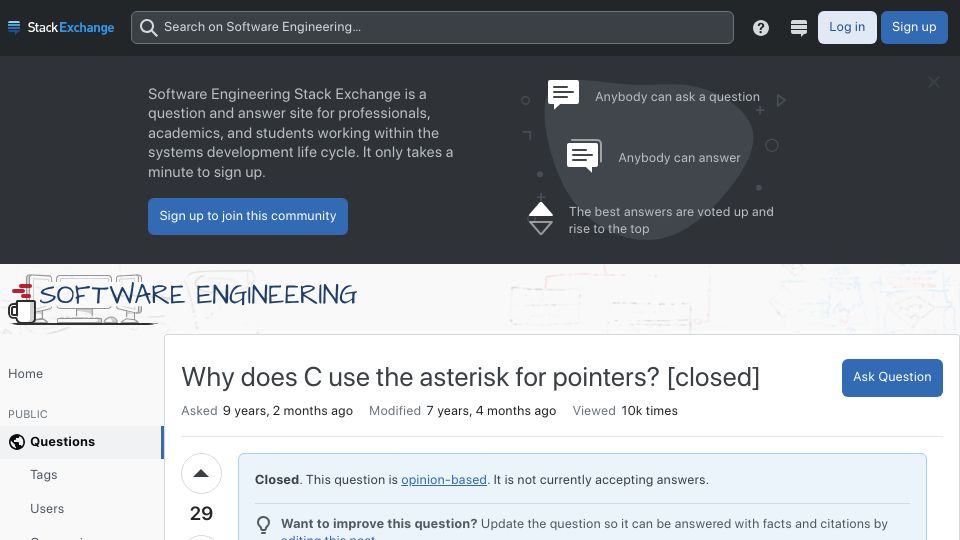This screenshot has height=540, width=960.
Task: Click the vote count 29
Action: tap(201, 514)
